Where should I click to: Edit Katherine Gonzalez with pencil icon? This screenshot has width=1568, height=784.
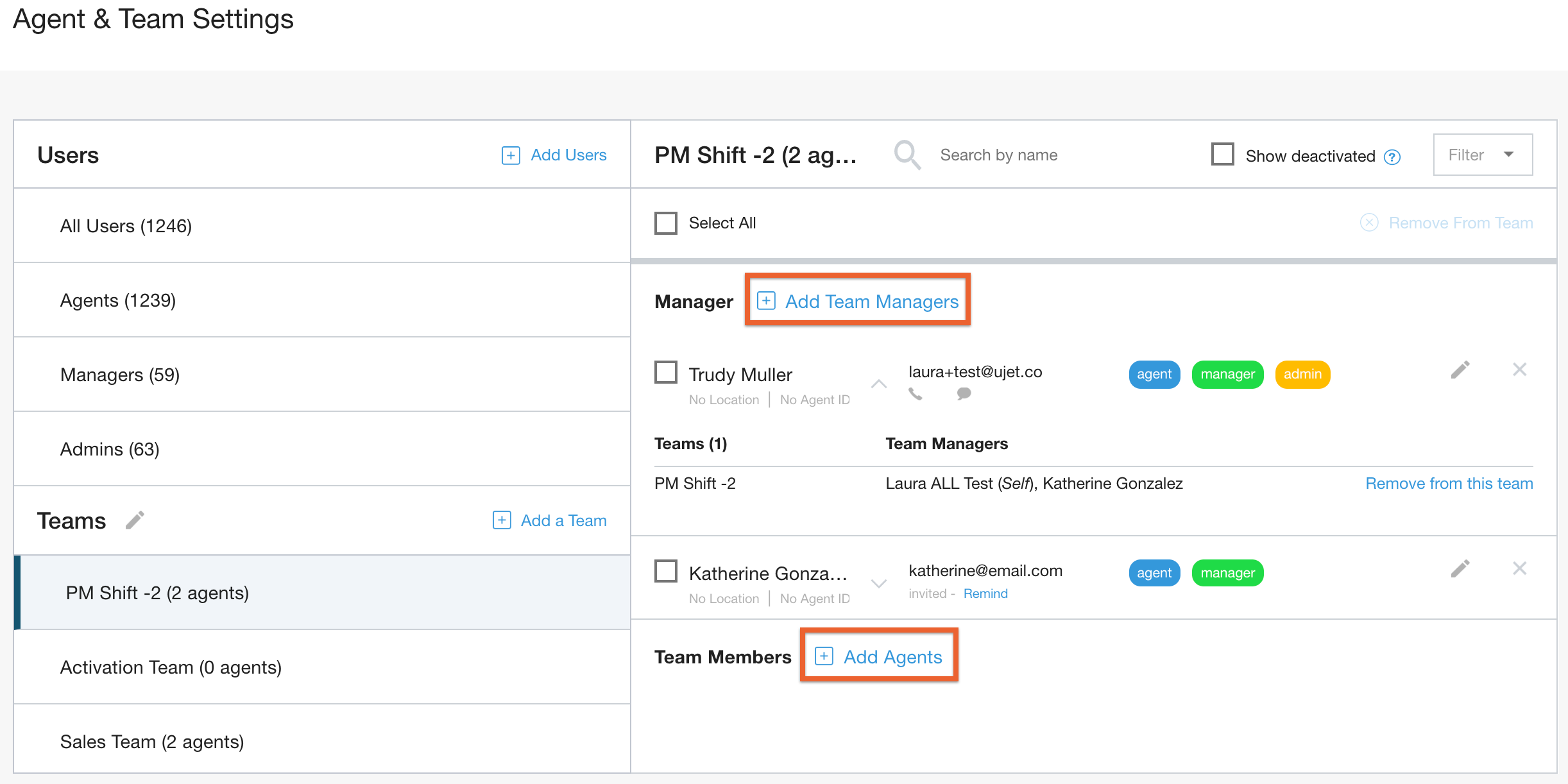point(1460,569)
